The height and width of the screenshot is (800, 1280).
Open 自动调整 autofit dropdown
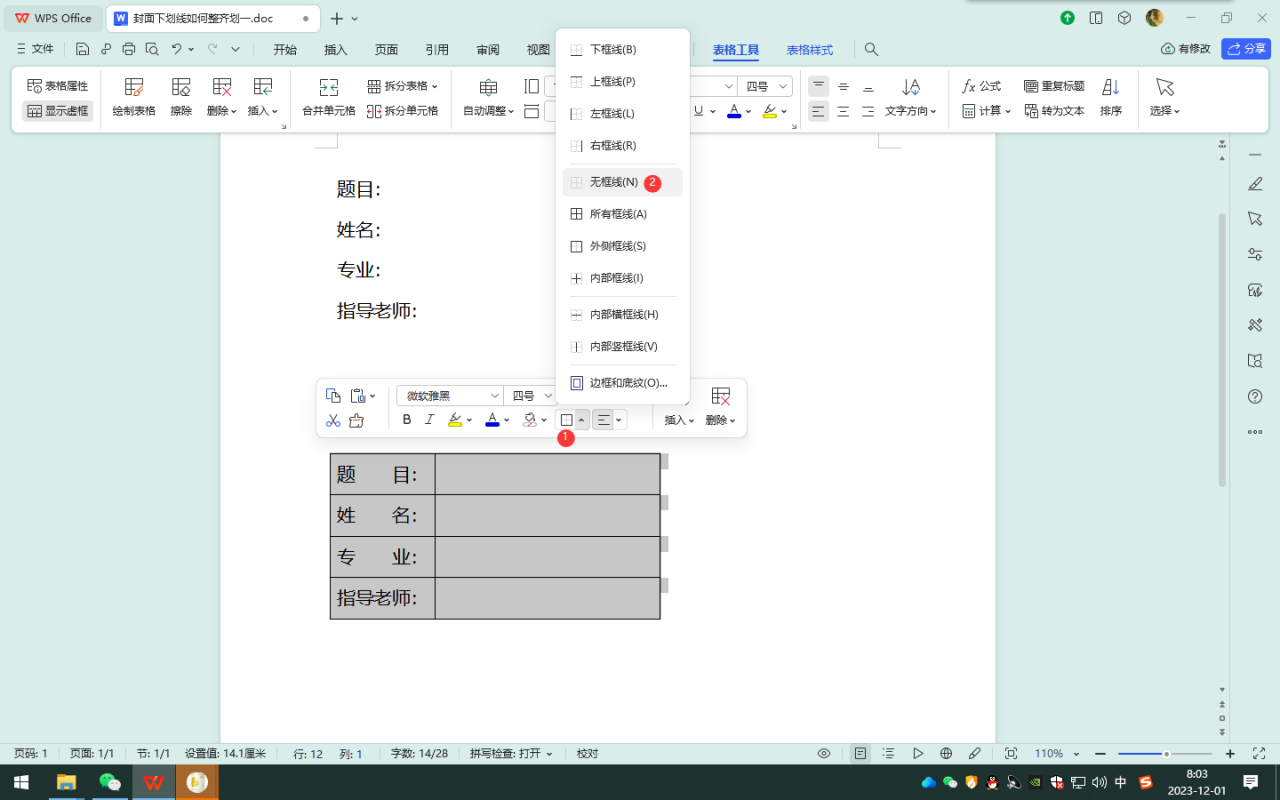(488, 111)
